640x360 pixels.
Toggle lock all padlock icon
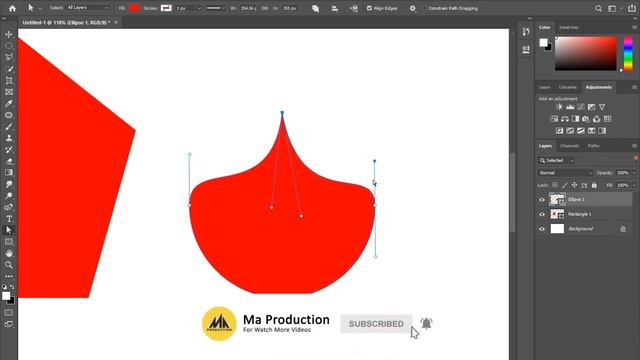(x=594, y=185)
